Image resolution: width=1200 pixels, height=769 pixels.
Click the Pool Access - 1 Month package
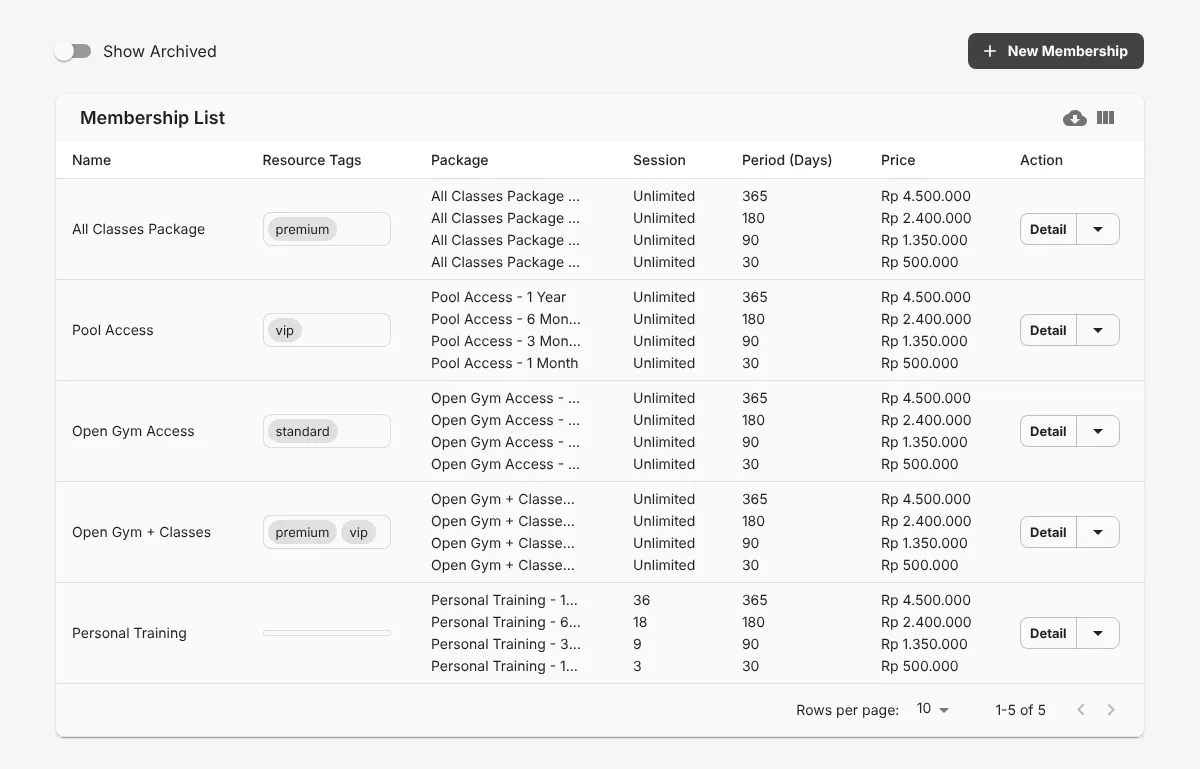pyautogui.click(x=504, y=363)
